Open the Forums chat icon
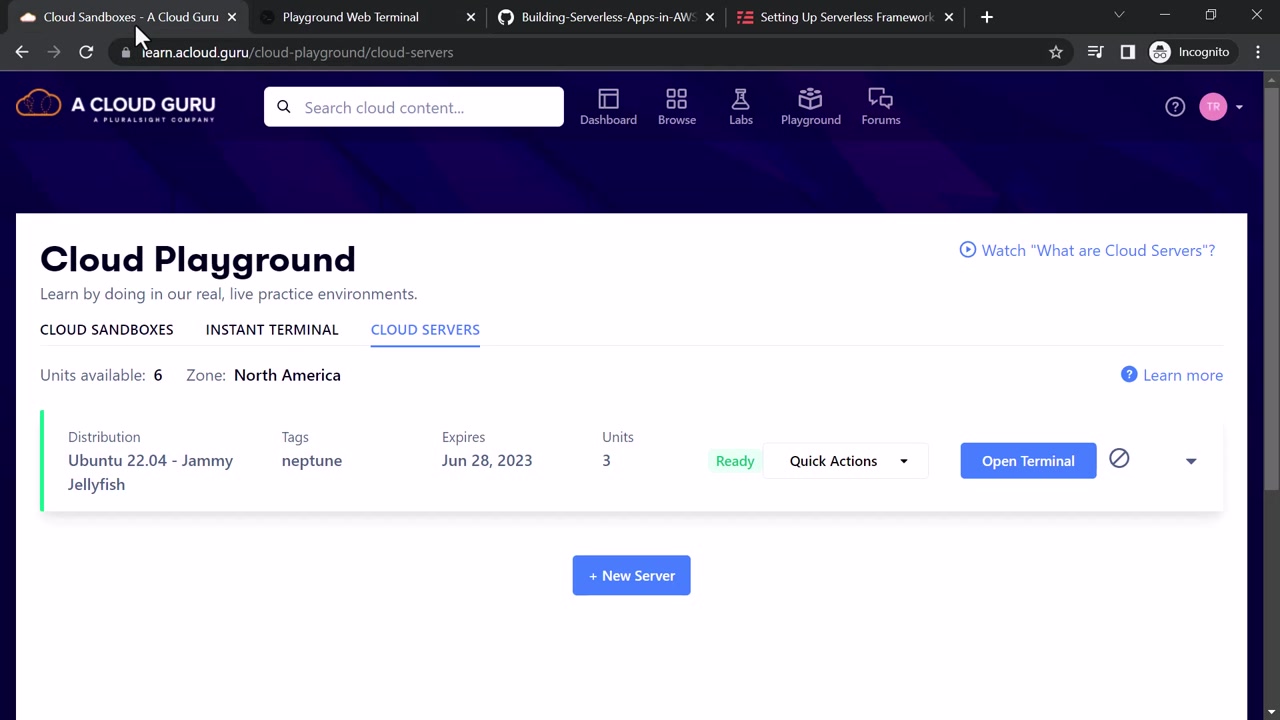The width and height of the screenshot is (1280, 720). coord(881,107)
